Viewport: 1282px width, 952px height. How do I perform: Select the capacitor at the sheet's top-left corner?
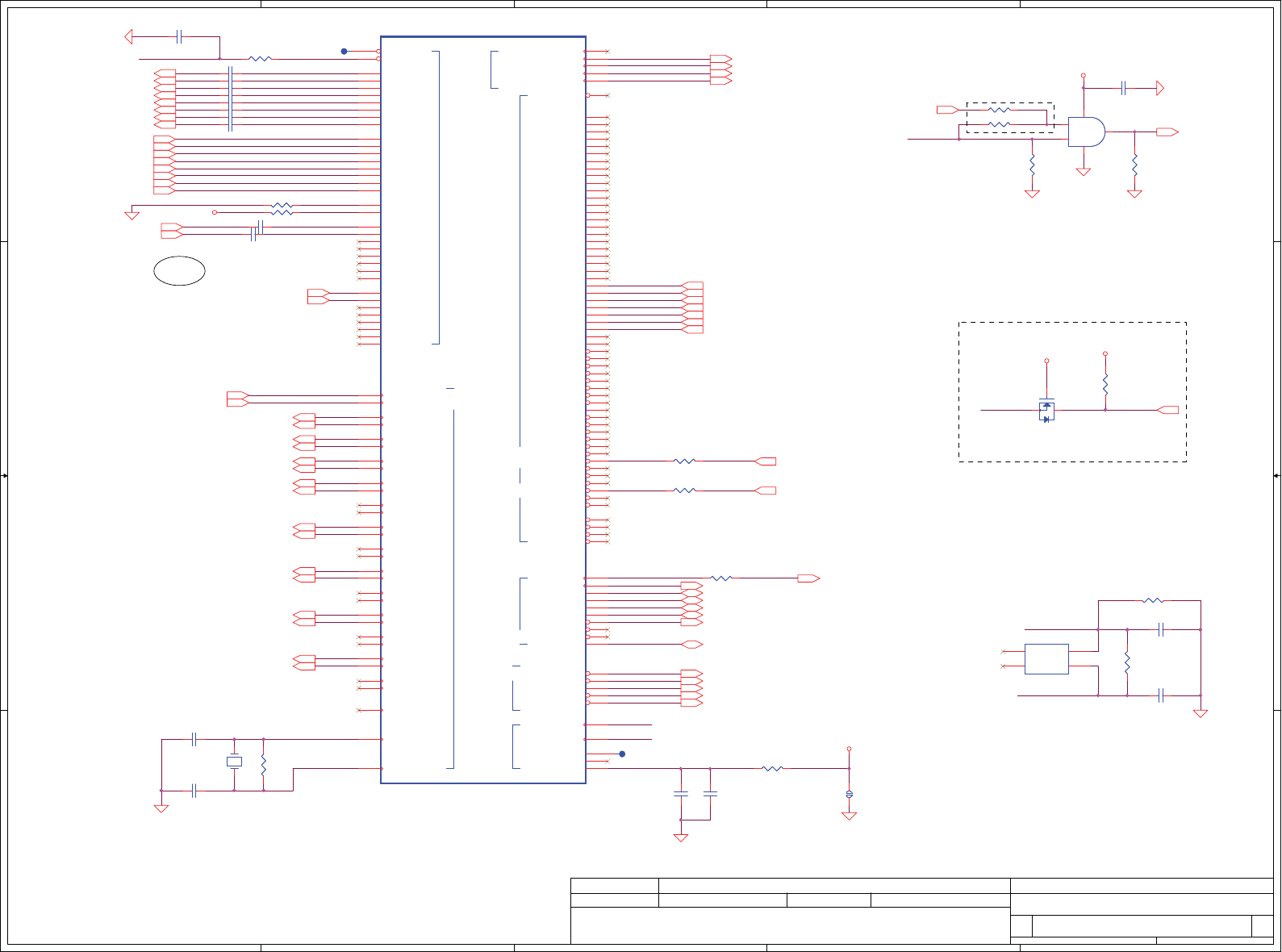179,36
